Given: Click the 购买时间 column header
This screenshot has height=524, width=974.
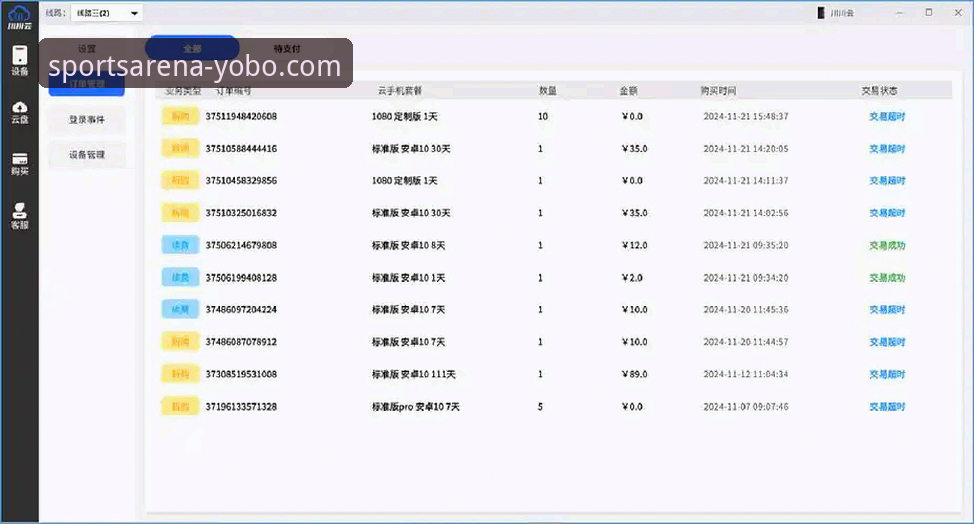Looking at the screenshot, I should coord(718,91).
